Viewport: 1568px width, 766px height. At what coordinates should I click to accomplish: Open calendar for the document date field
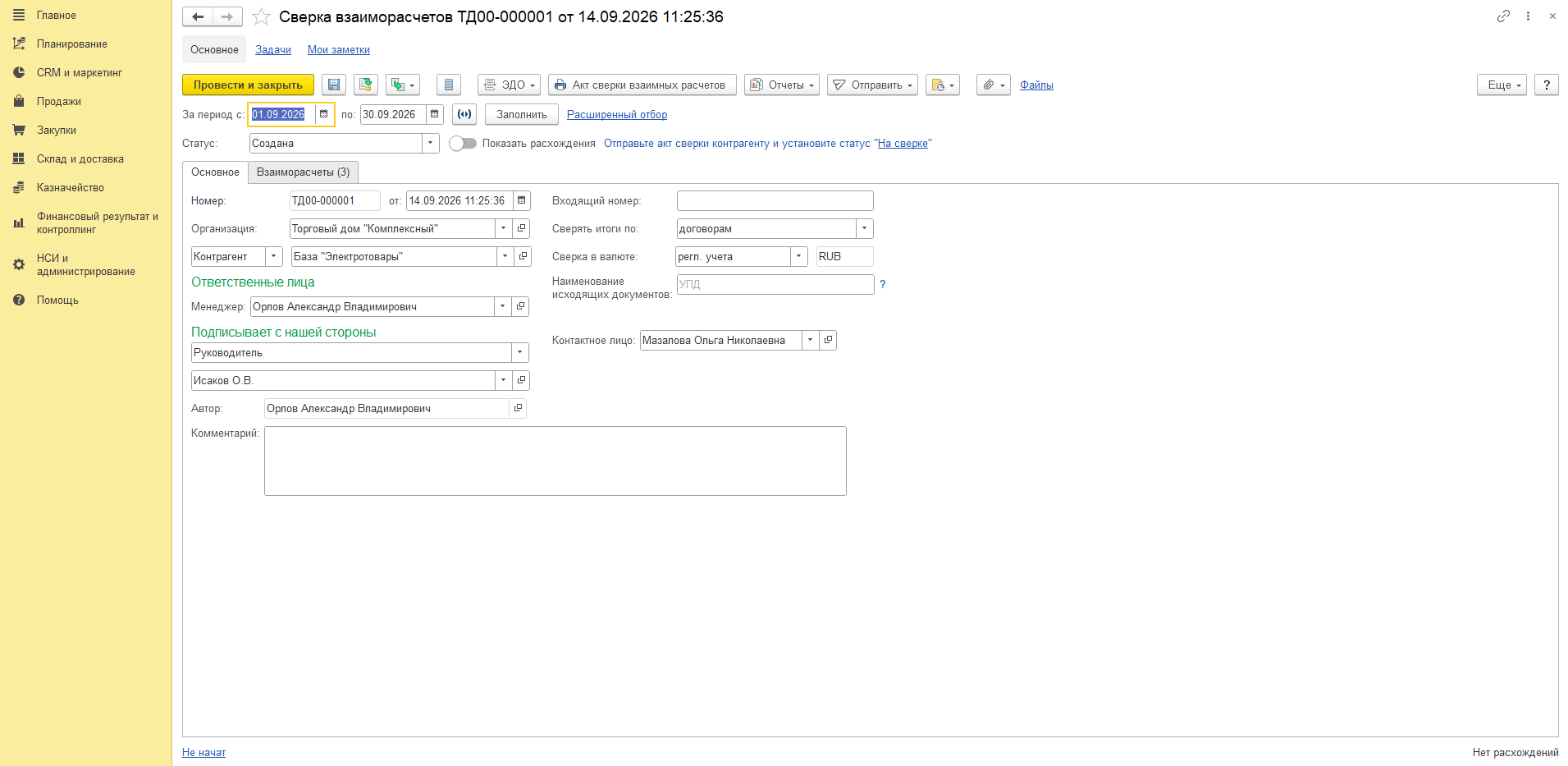point(522,200)
